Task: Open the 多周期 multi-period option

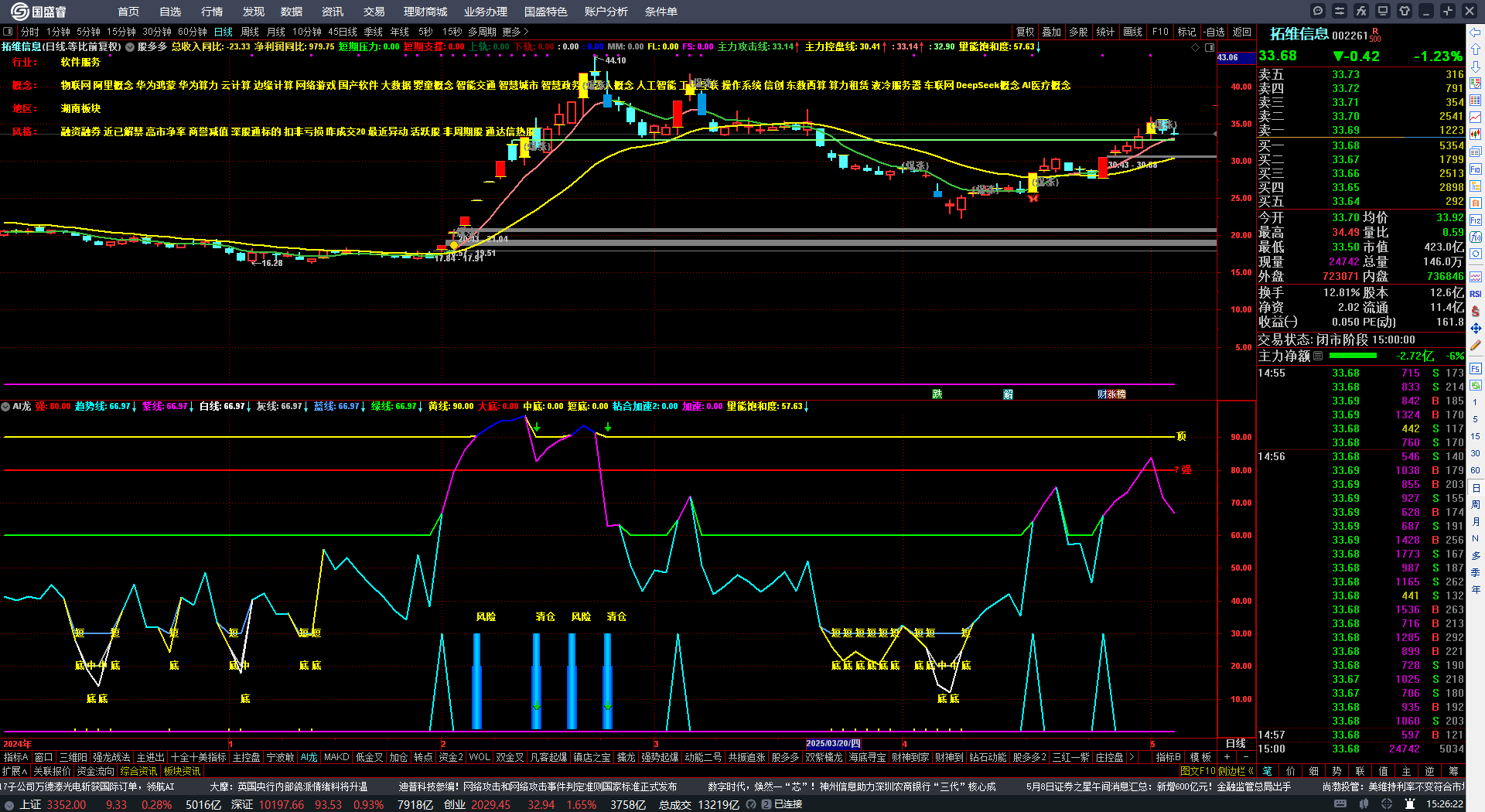Action: 482,32
